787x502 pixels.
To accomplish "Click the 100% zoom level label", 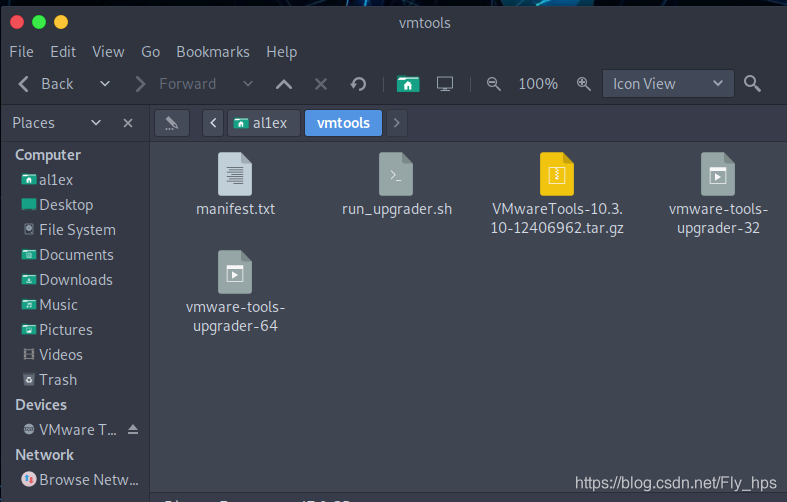I will tap(538, 84).
